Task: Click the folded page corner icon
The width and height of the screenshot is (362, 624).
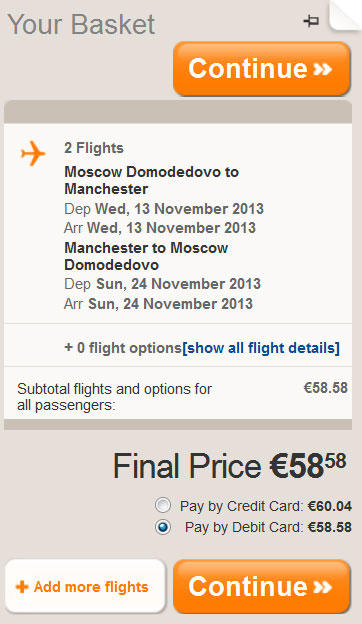Action: [345, 15]
